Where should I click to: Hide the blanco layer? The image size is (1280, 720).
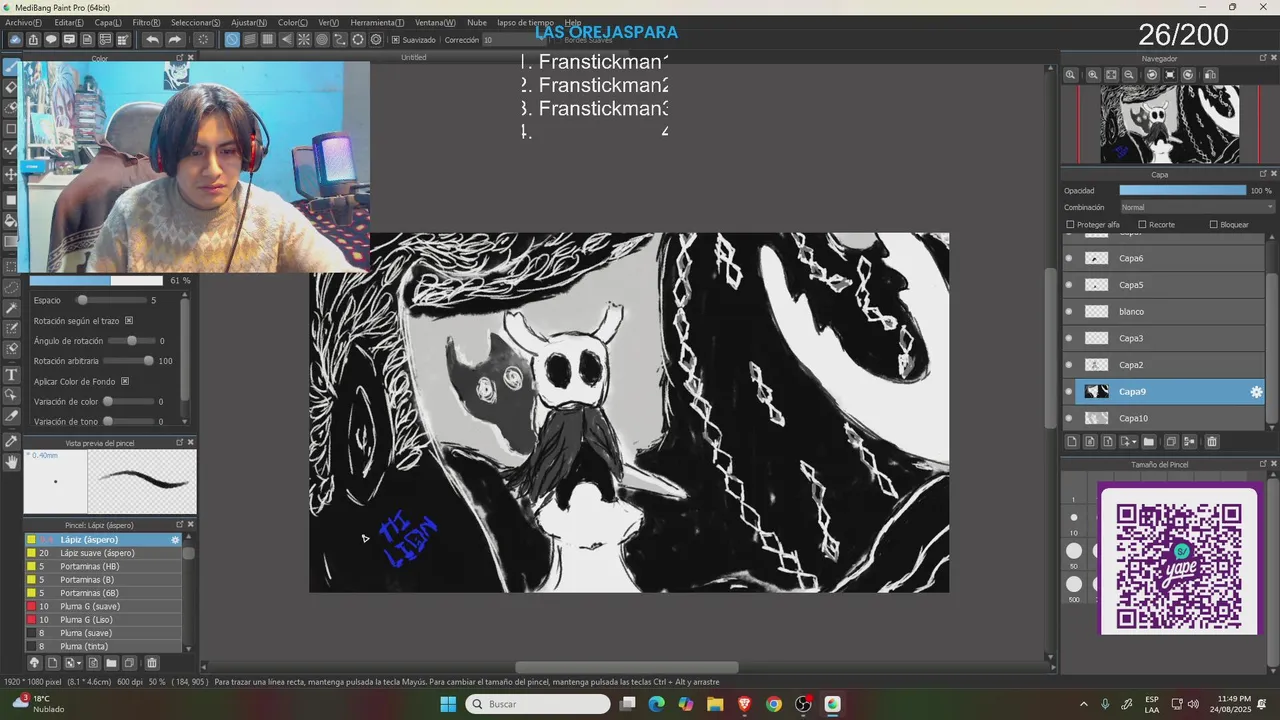click(x=1069, y=312)
